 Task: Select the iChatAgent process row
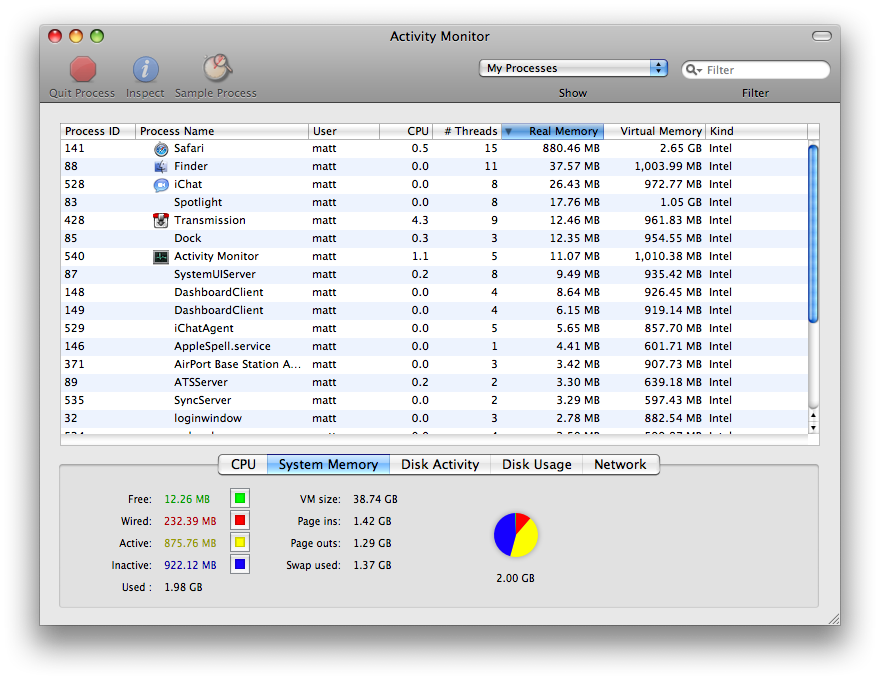click(434, 328)
